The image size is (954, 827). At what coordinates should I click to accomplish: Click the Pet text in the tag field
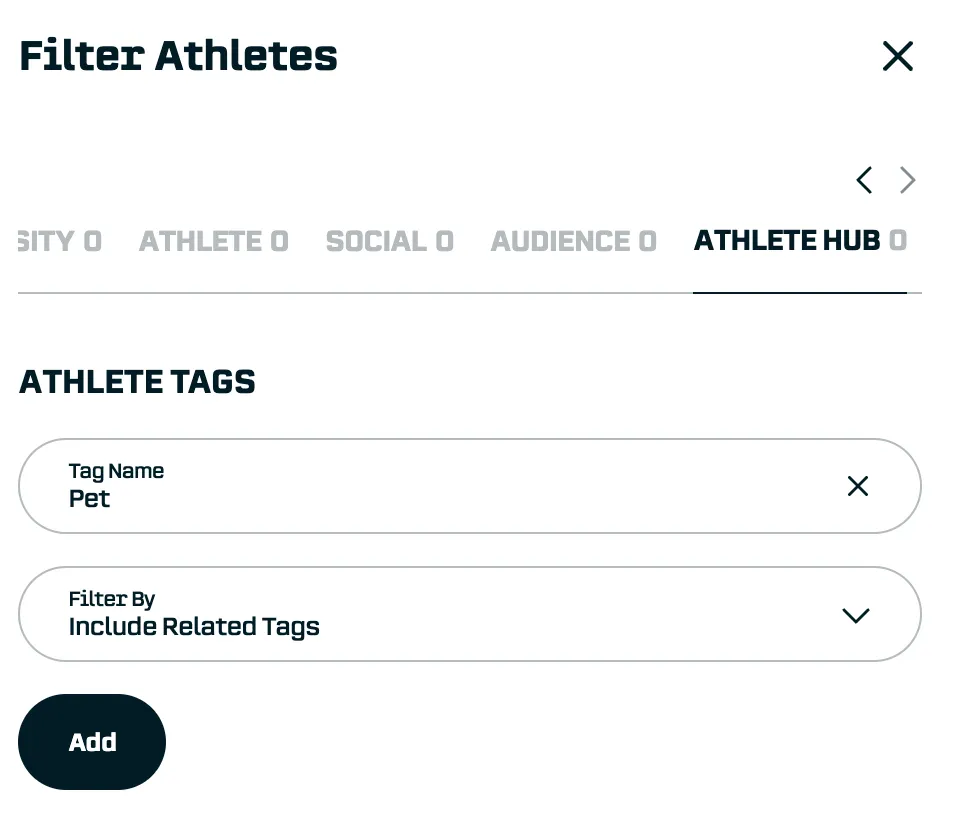(x=89, y=498)
